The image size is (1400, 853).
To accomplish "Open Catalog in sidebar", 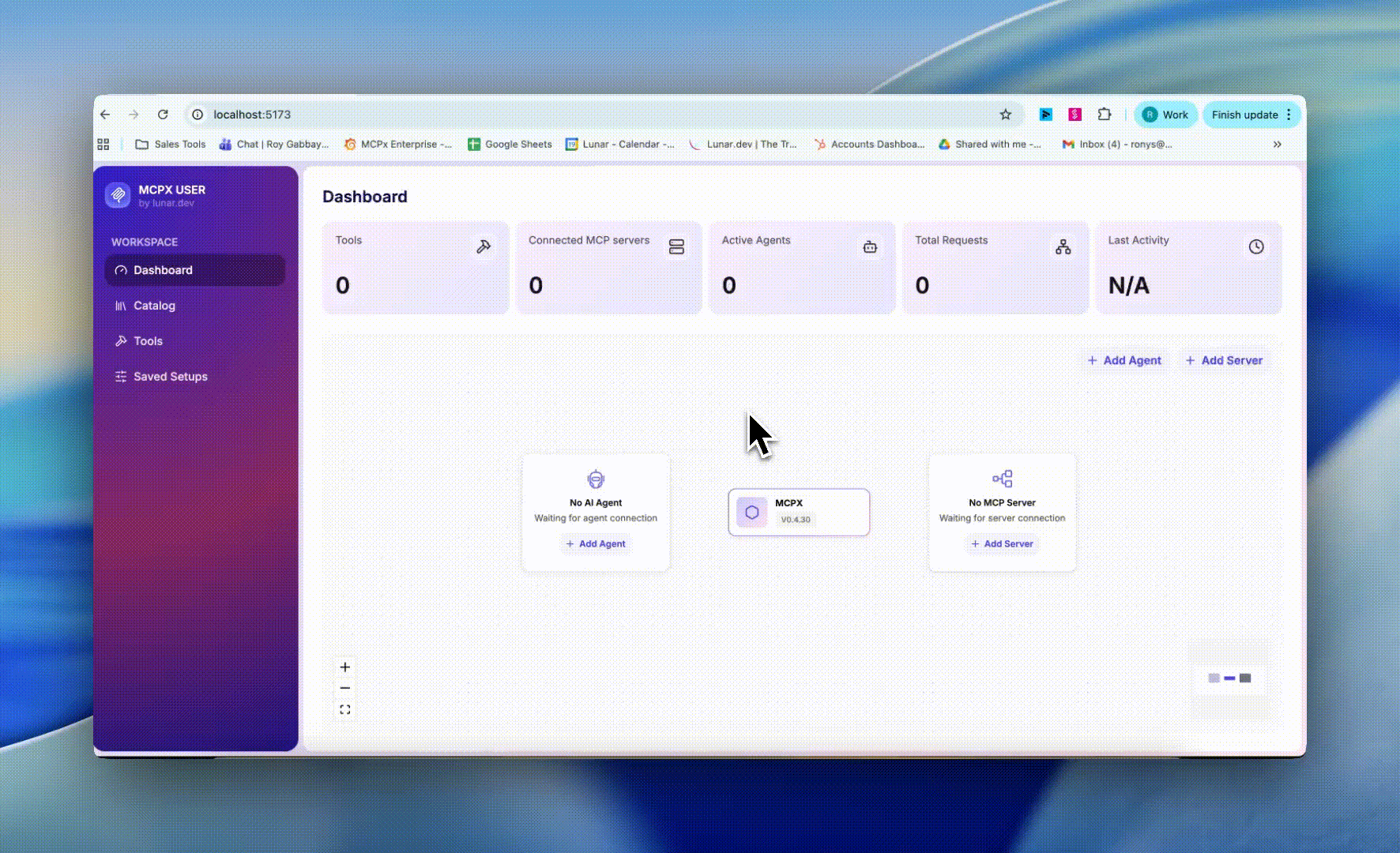I will [195, 306].
